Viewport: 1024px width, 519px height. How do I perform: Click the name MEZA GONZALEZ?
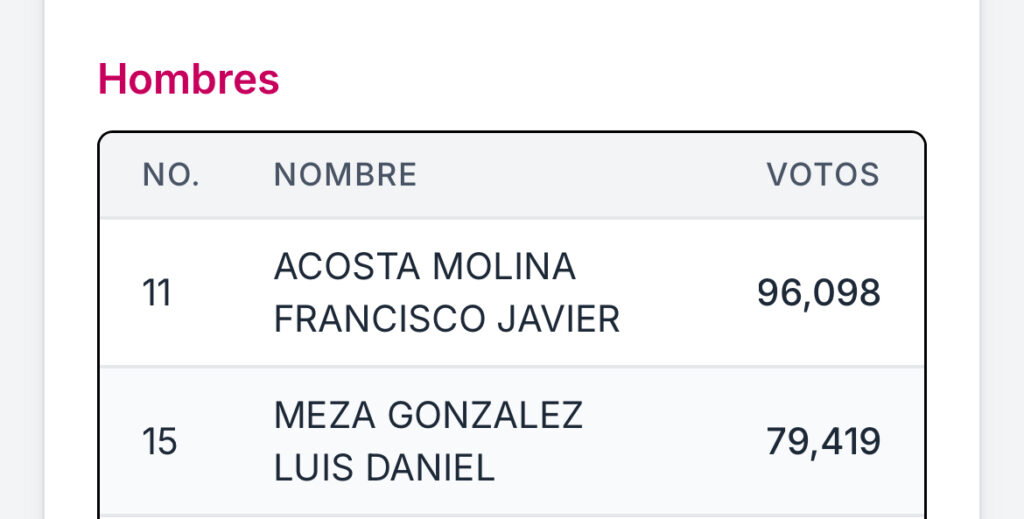428,415
